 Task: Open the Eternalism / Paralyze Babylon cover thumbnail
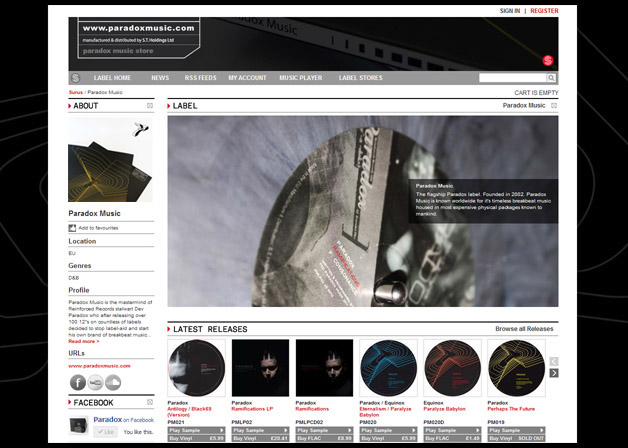click(x=388, y=368)
